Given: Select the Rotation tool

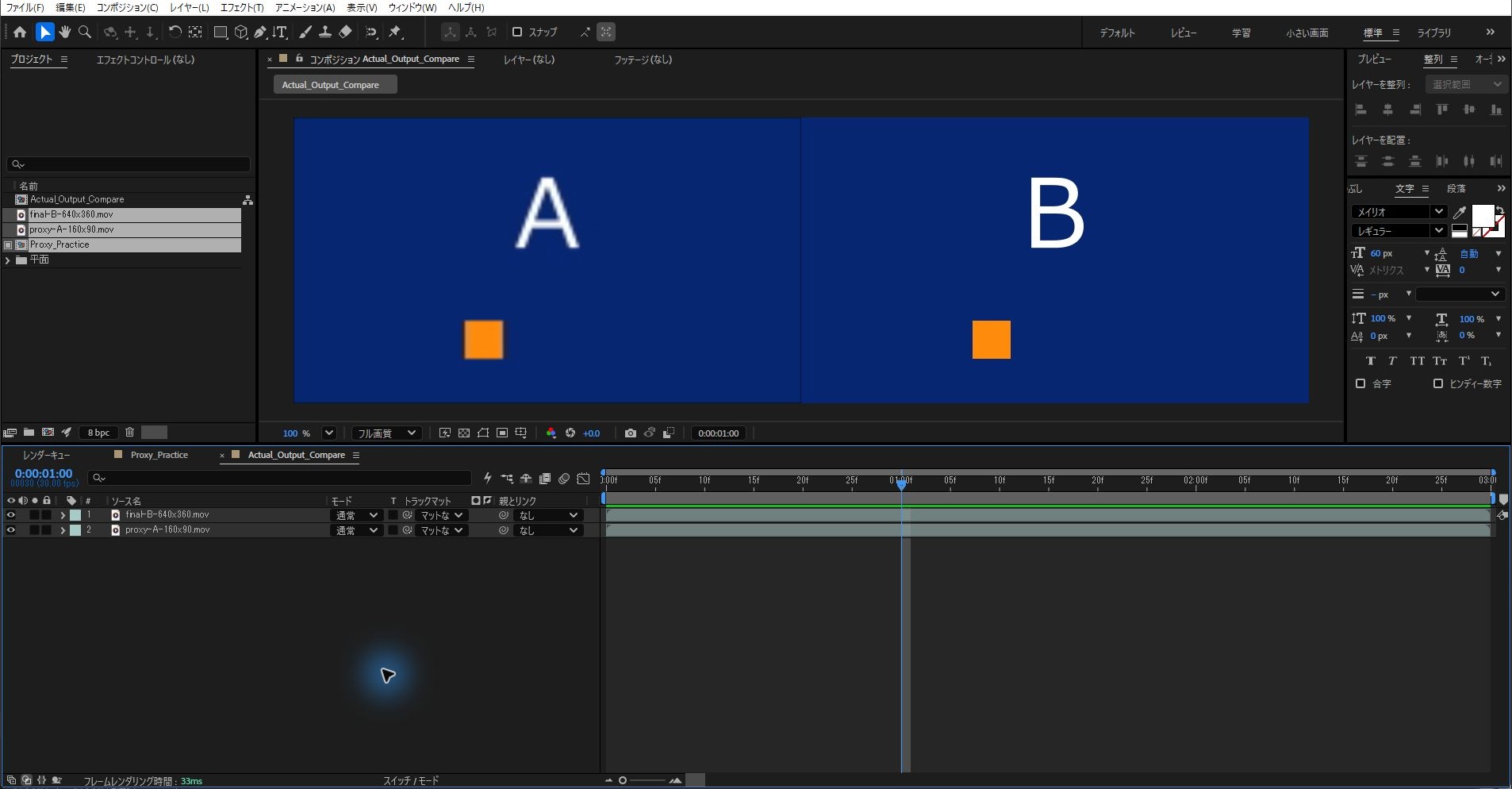Looking at the screenshot, I should pyautogui.click(x=175, y=32).
